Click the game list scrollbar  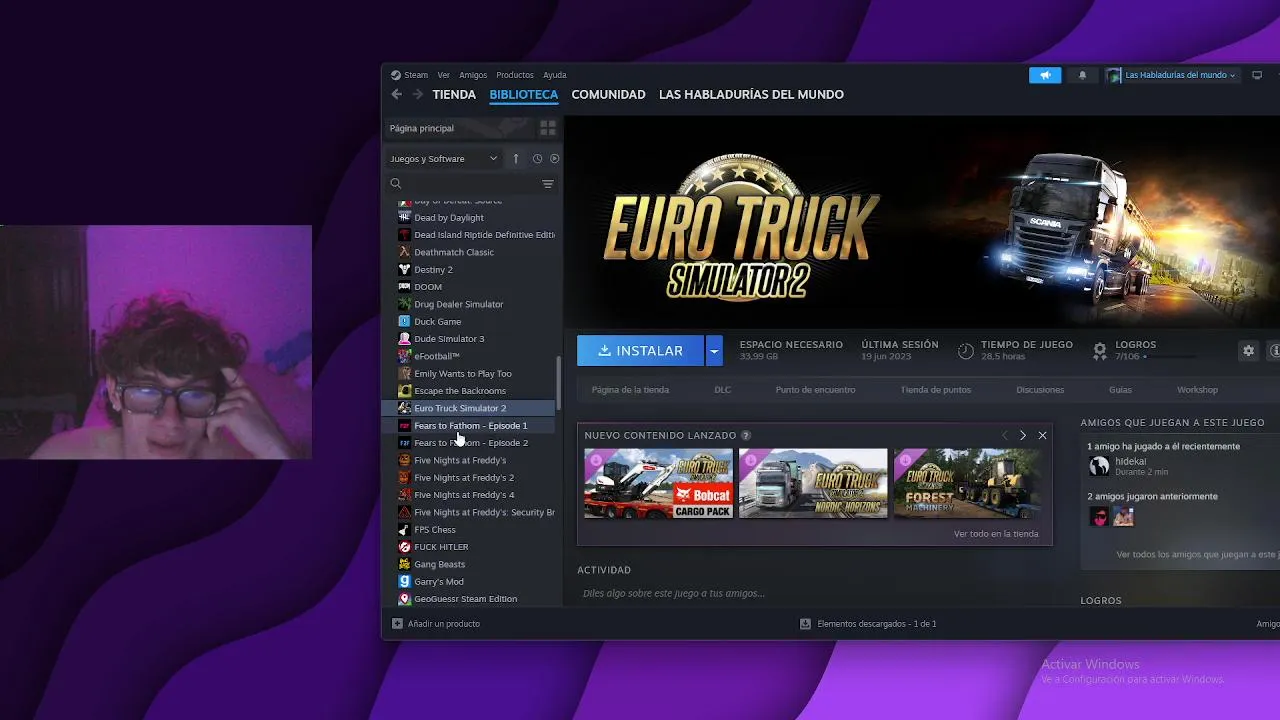(559, 382)
